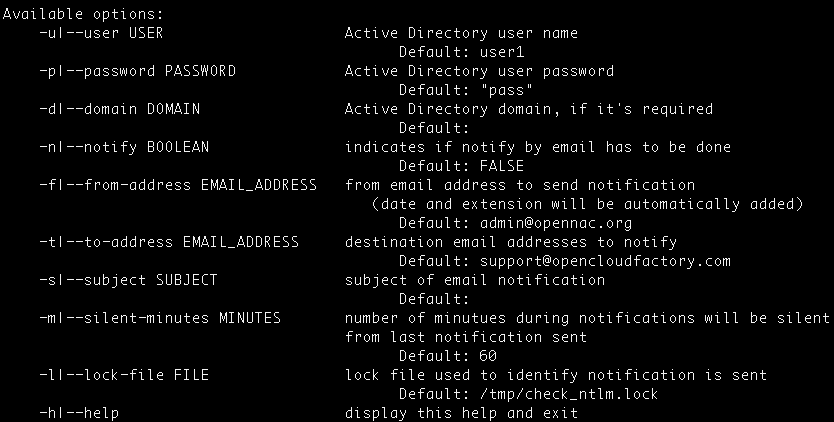Click the -t|--to-address EMAIL_ADDRESS option
This screenshot has height=422, width=834.
[x=169, y=242]
